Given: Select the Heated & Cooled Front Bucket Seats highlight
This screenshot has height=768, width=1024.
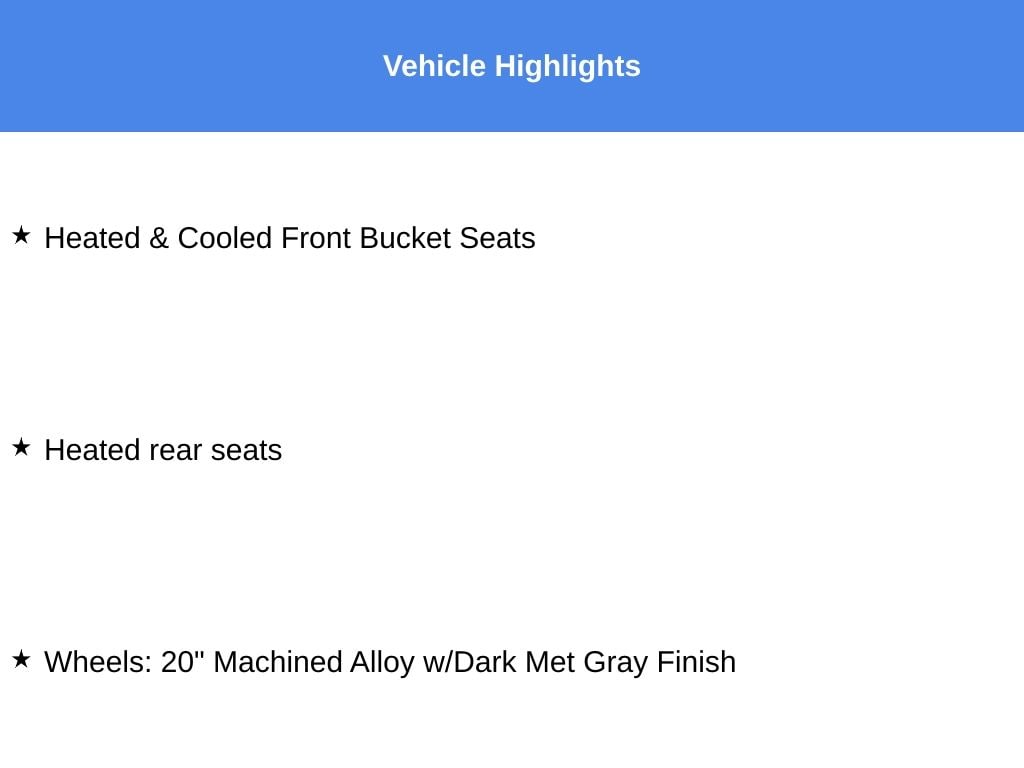Looking at the screenshot, I should (x=290, y=238).
